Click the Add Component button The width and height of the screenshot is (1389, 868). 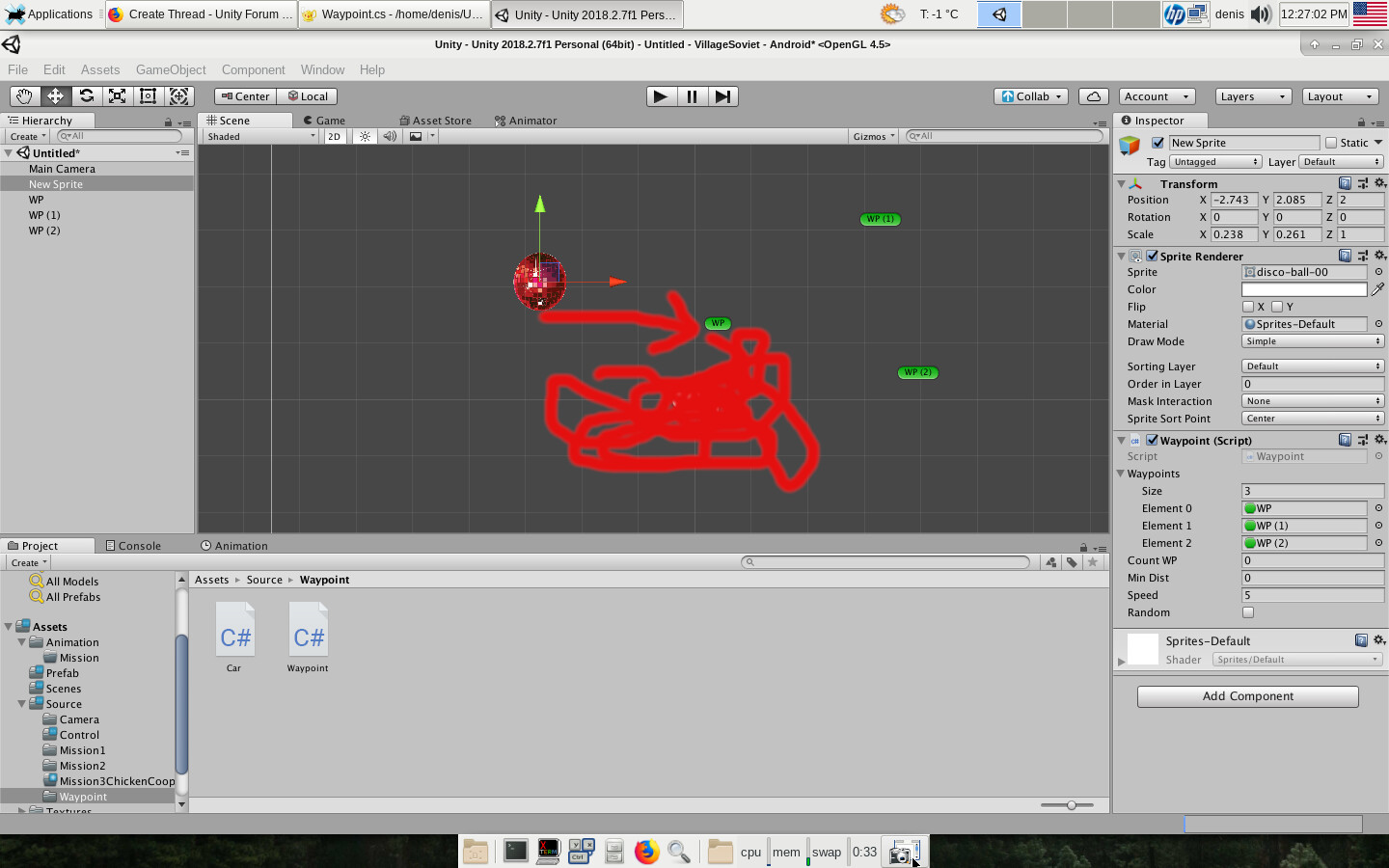pyautogui.click(x=1247, y=696)
